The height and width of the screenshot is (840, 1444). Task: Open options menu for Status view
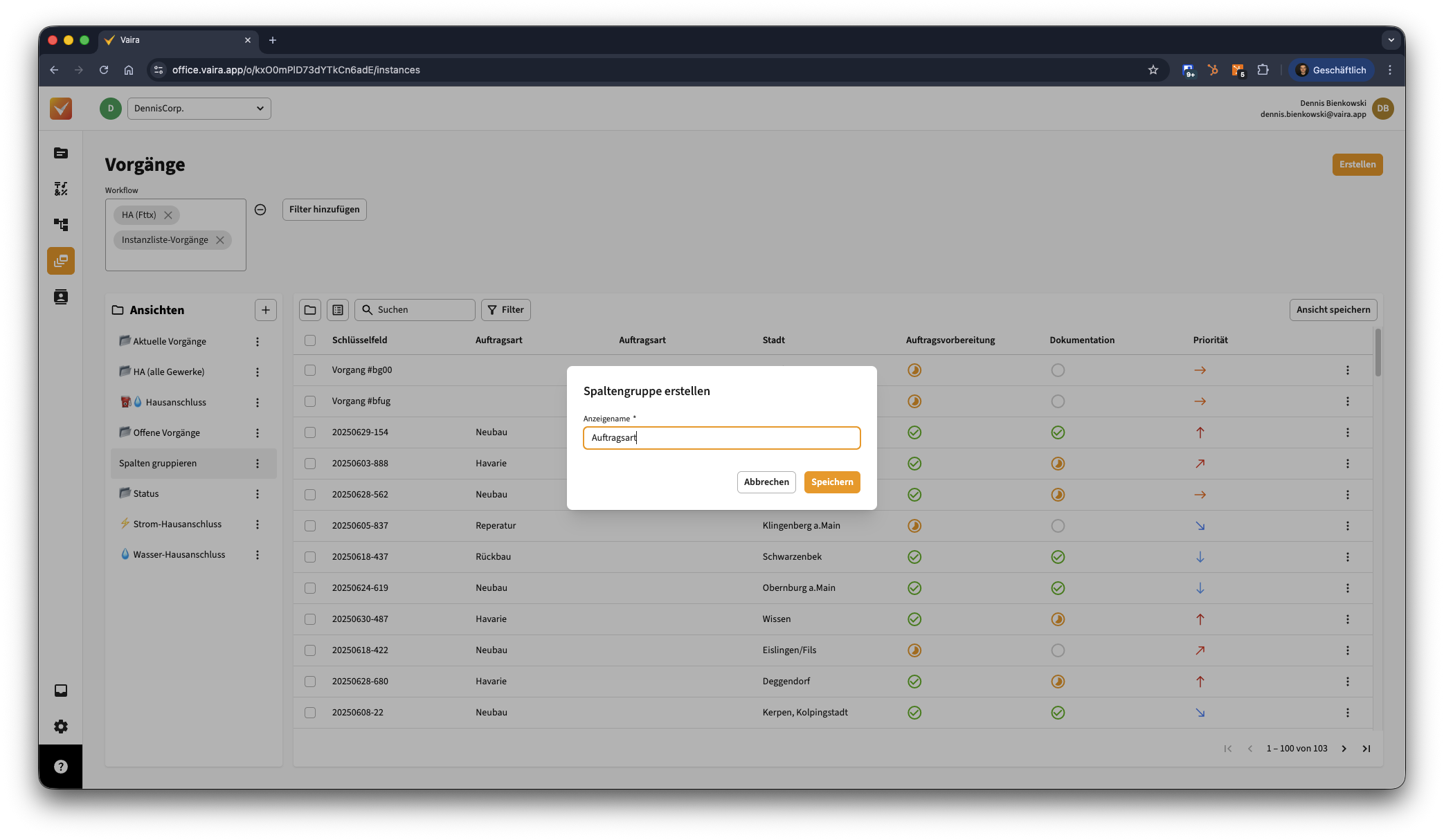pyautogui.click(x=258, y=494)
